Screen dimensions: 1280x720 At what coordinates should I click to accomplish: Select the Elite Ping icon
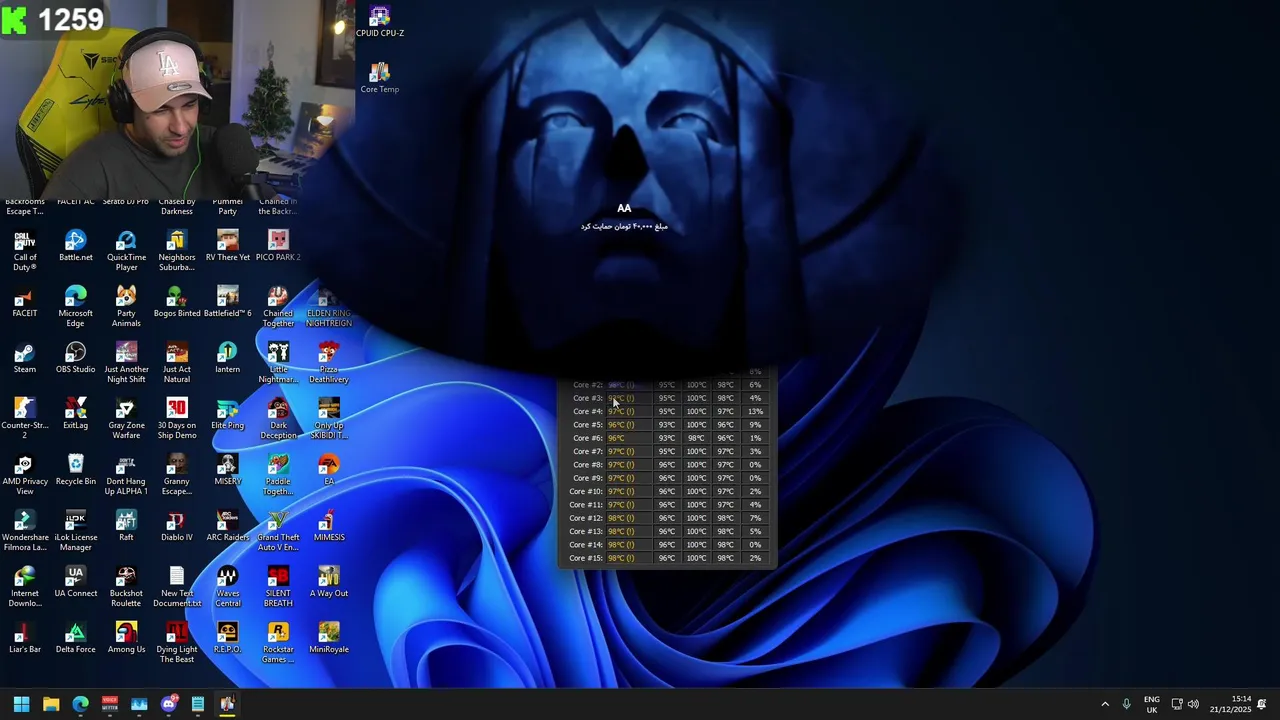(227, 414)
